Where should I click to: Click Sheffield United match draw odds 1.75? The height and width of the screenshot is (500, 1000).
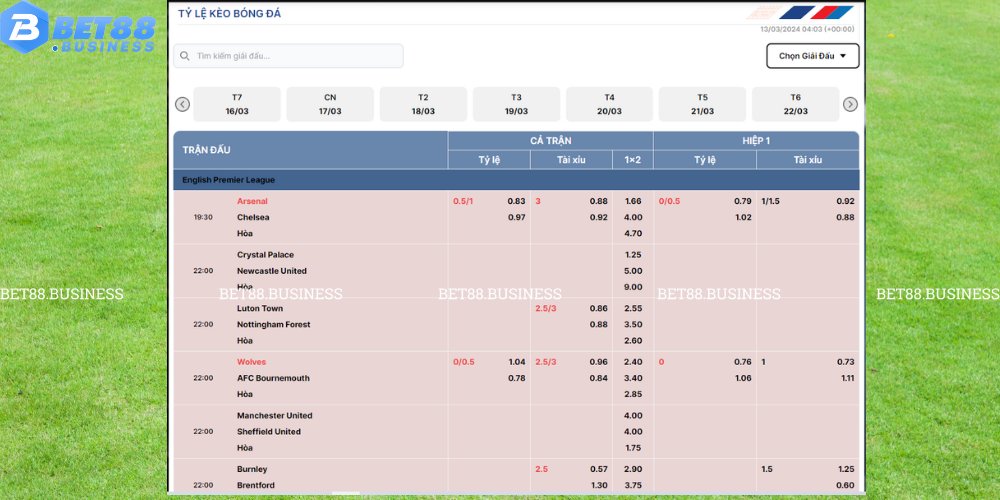[x=633, y=447]
